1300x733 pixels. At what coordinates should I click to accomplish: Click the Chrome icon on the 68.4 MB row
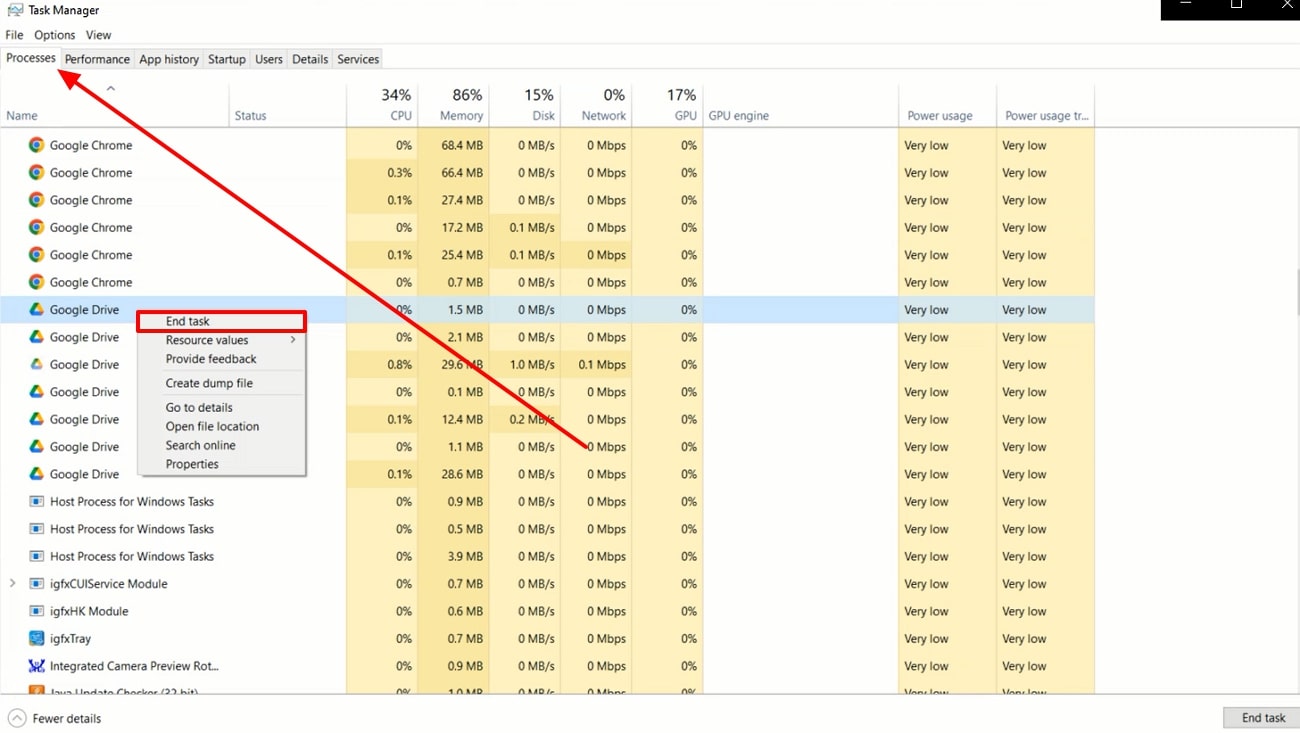click(36, 145)
